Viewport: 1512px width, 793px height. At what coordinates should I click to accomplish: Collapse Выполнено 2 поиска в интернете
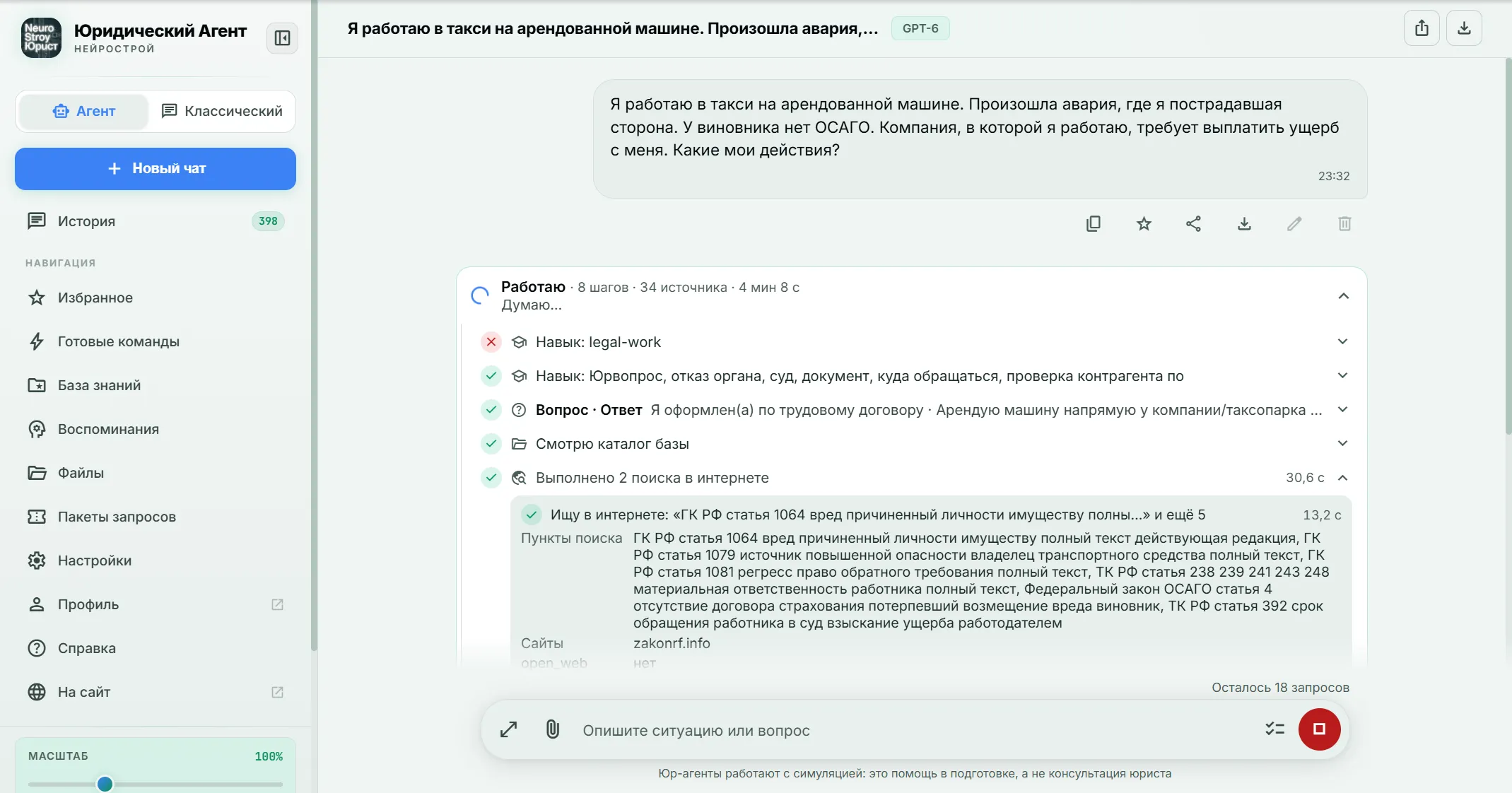tap(1343, 478)
